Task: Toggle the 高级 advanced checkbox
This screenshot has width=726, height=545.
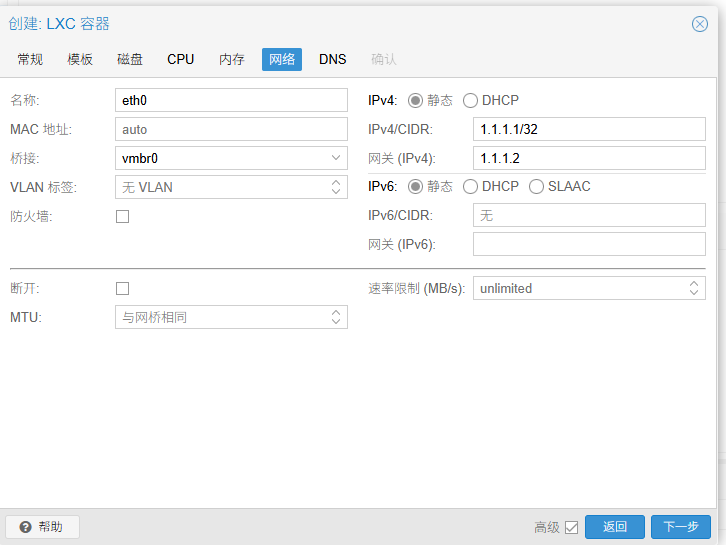Action: click(572, 527)
